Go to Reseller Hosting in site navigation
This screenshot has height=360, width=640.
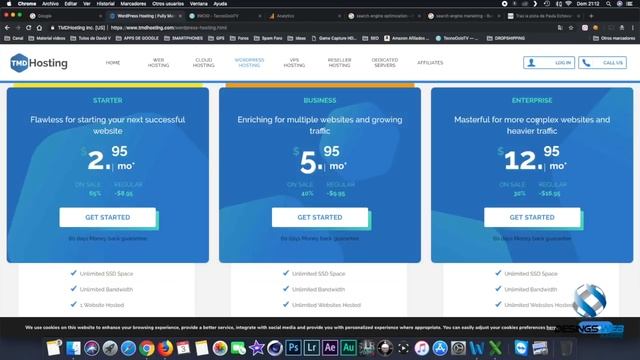(340, 62)
